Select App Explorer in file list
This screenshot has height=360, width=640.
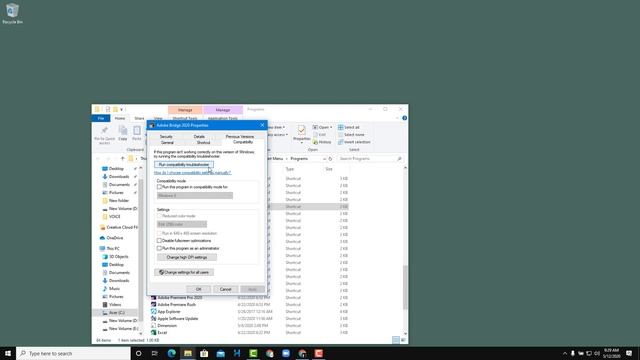coord(169,311)
